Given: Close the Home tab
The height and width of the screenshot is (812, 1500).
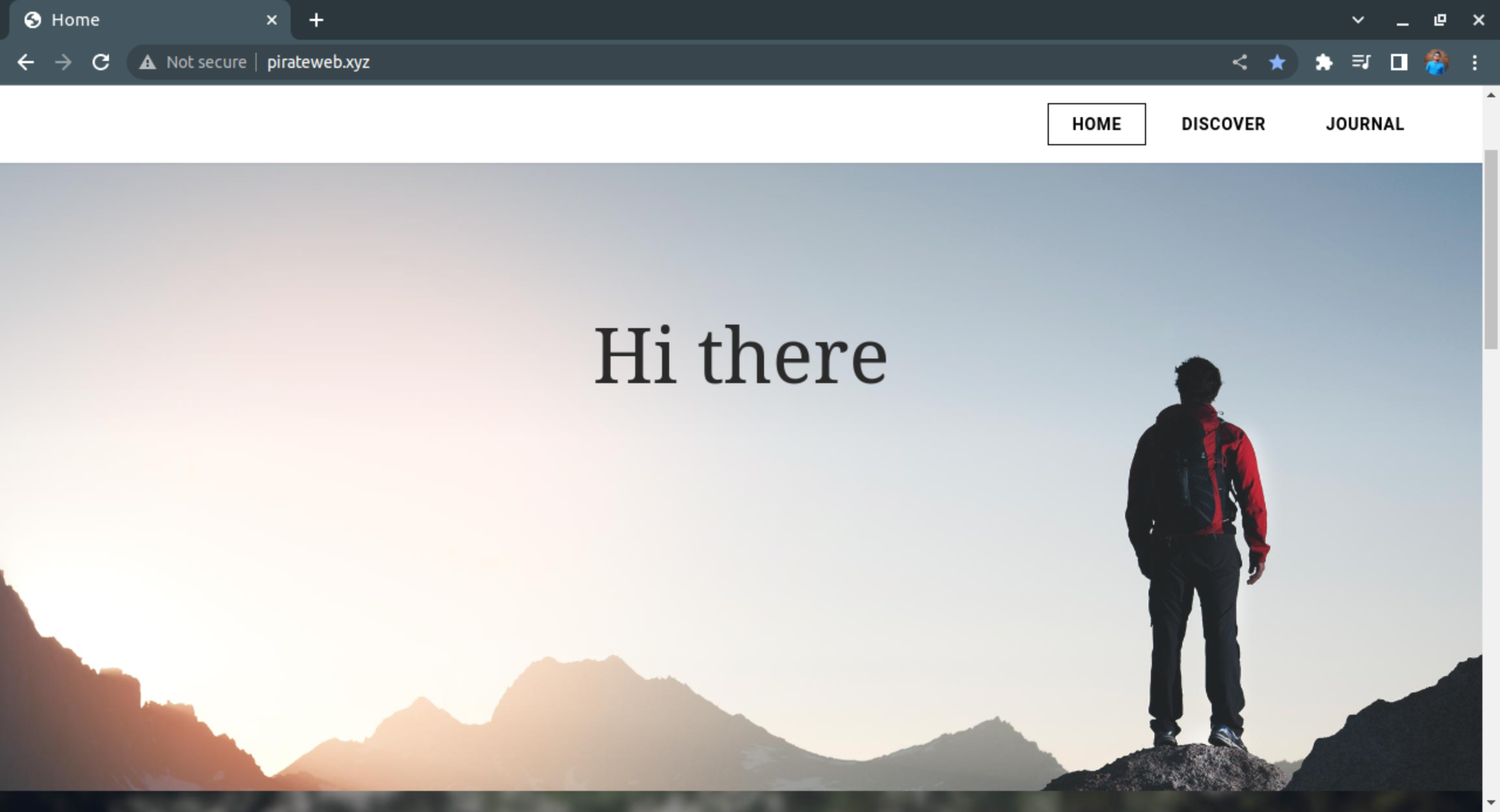Looking at the screenshot, I should 272,20.
